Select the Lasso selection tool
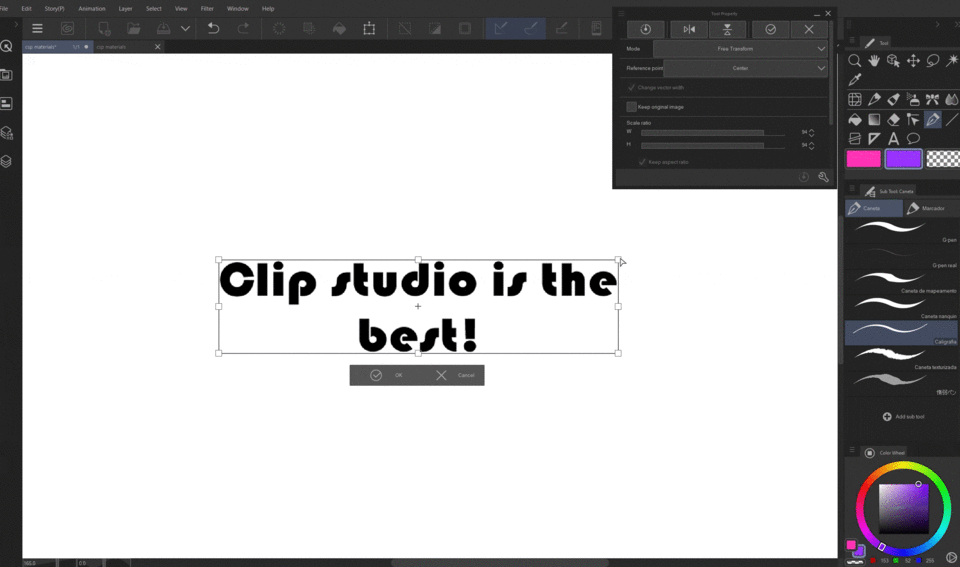This screenshot has width=960, height=567. click(932, 61)
